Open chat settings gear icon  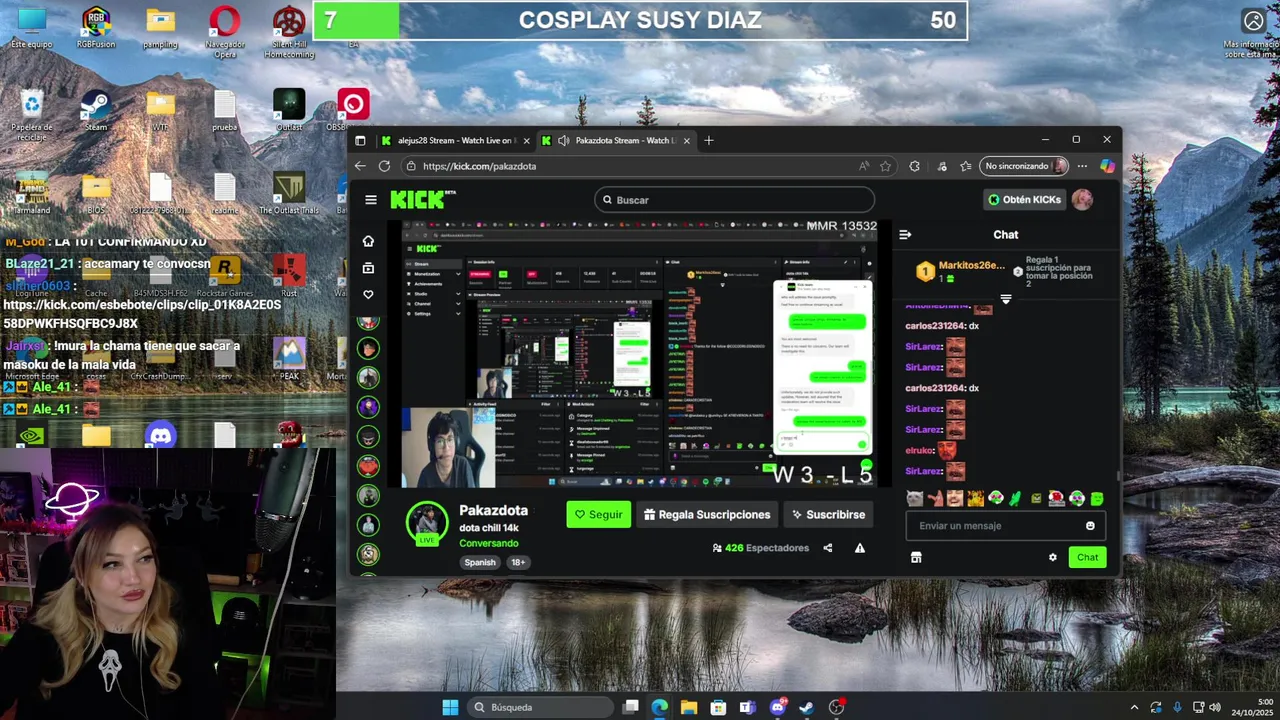(x=1052, y=558)
